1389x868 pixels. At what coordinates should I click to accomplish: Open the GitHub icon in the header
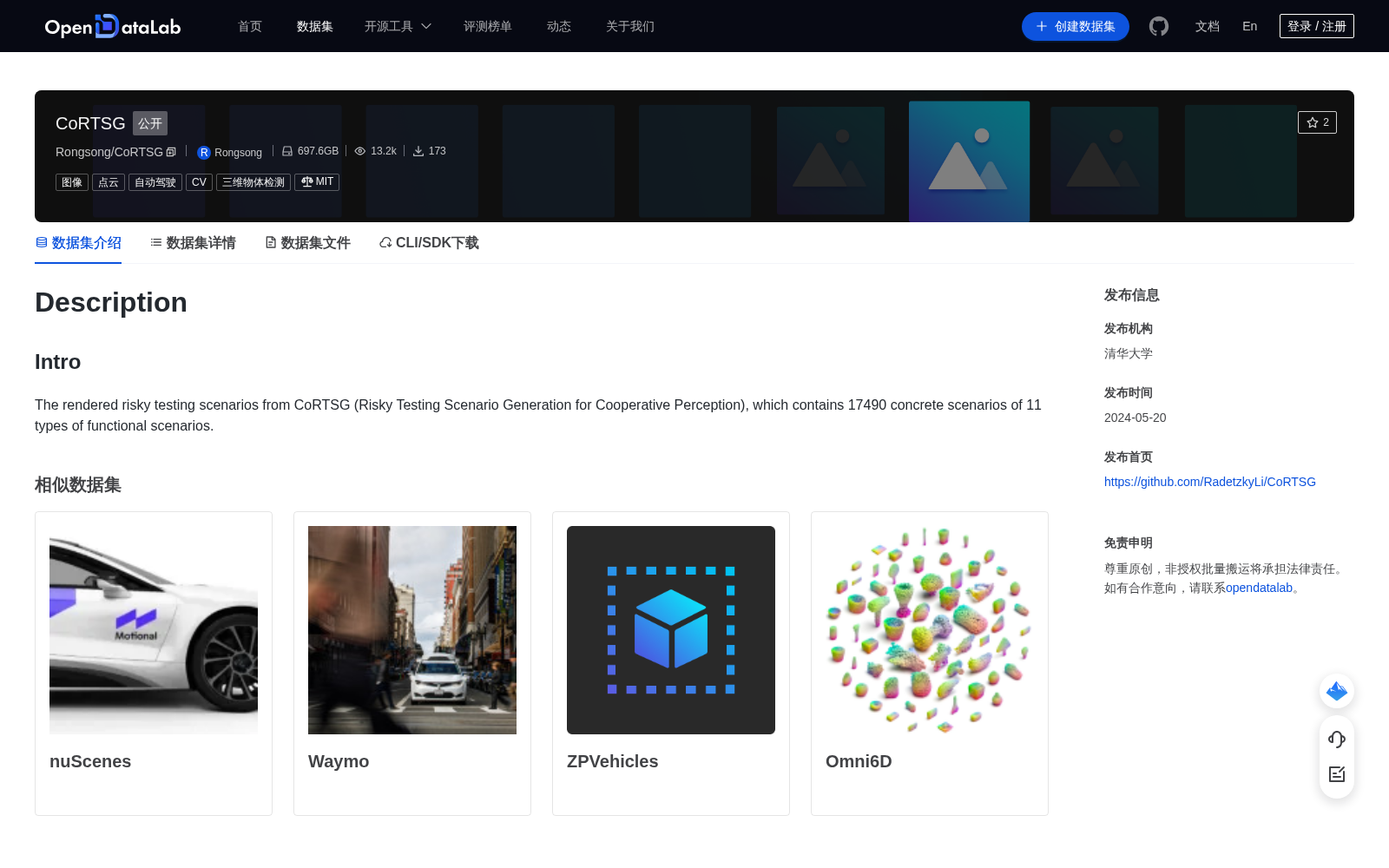[x=1159, y=26]
